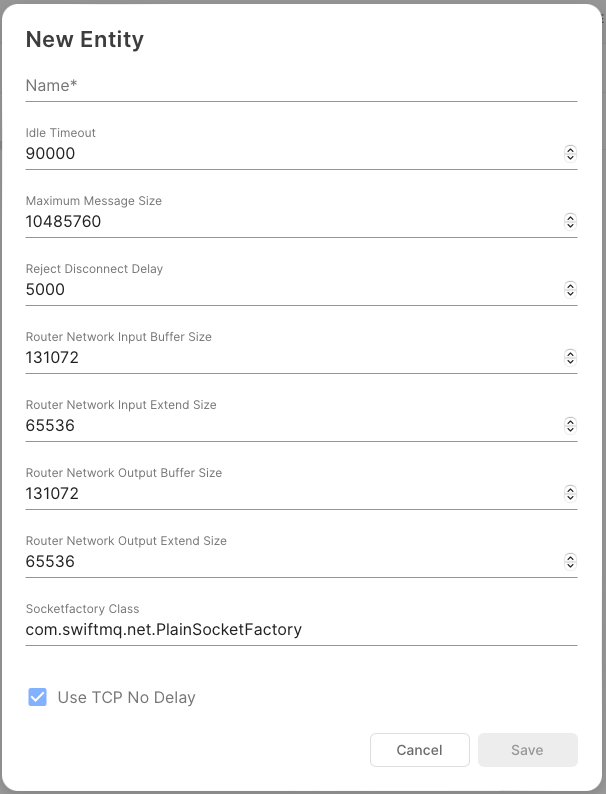Screen dimensions: 606x794
Task: Click the Router Network Input Buffer Size stepper
Action: (x=570, y=358)
